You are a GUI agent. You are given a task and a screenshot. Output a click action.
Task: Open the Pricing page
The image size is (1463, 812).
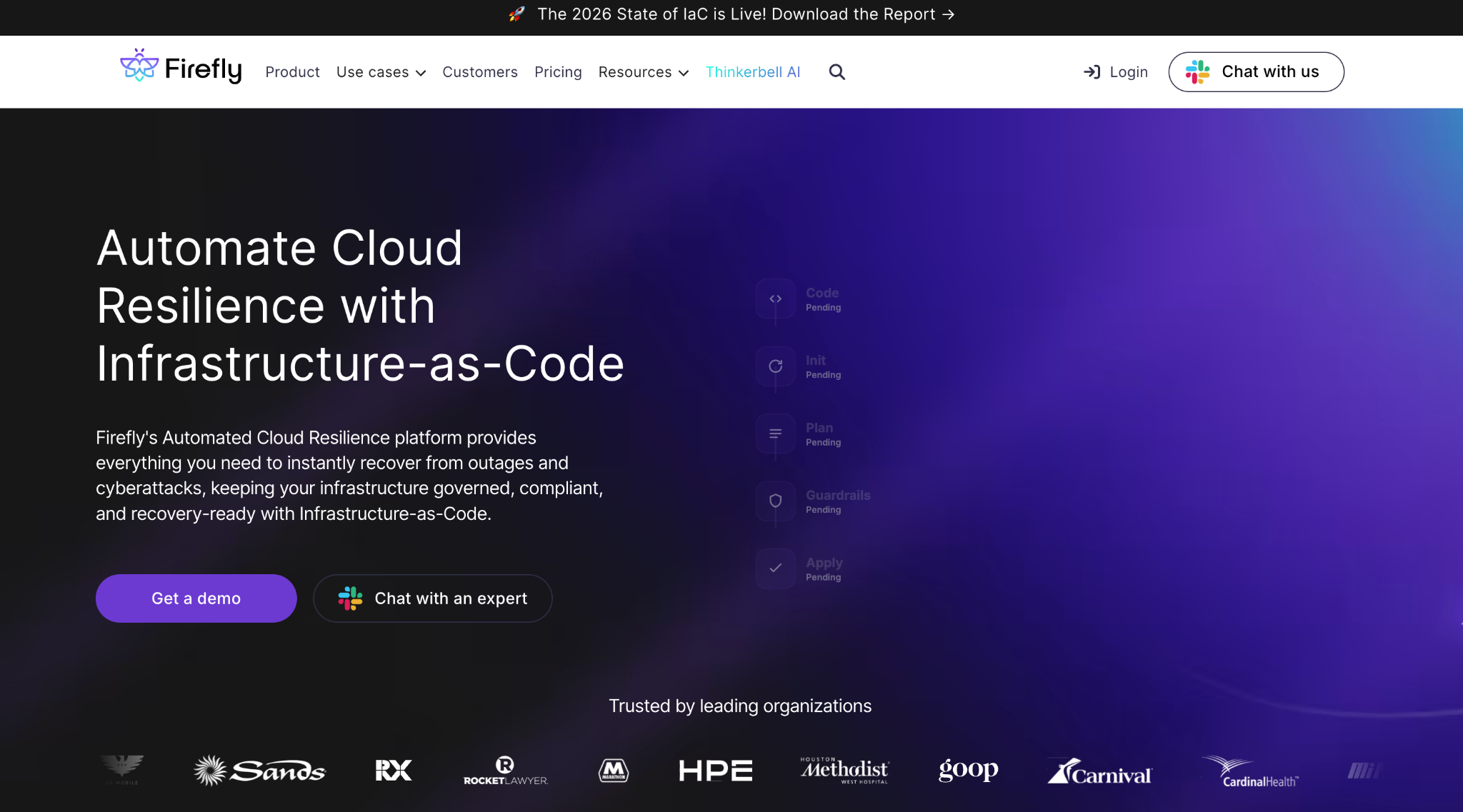(558, 72)
